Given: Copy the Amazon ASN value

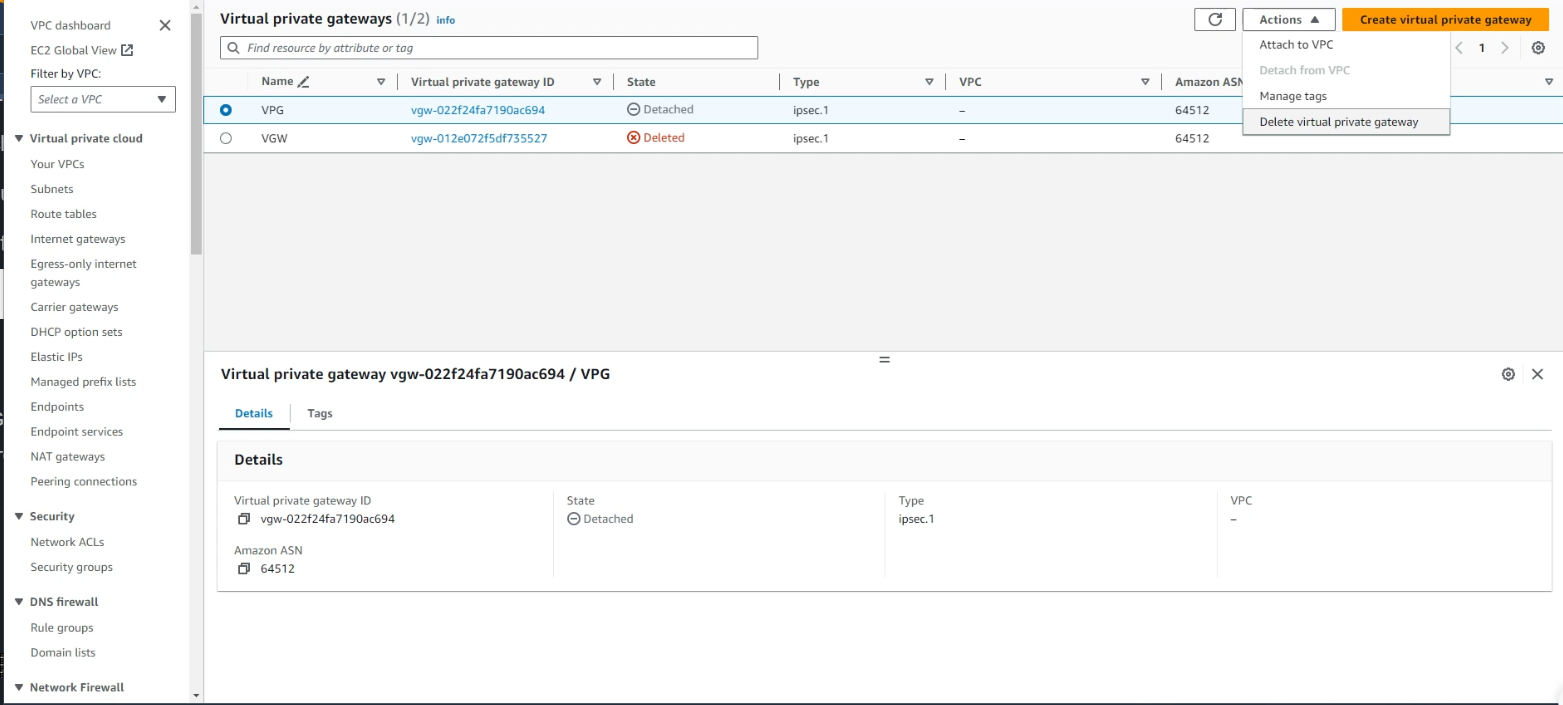Looking at the screenshot, I should tap(244, 569).
